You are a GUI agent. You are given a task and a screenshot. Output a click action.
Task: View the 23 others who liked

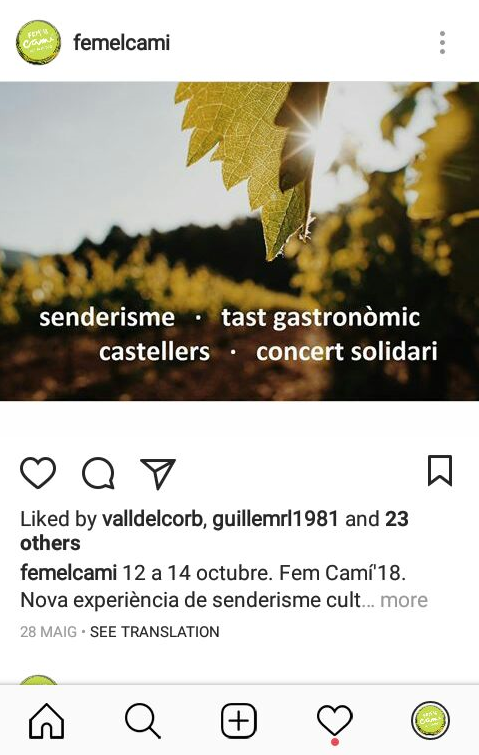214,531
